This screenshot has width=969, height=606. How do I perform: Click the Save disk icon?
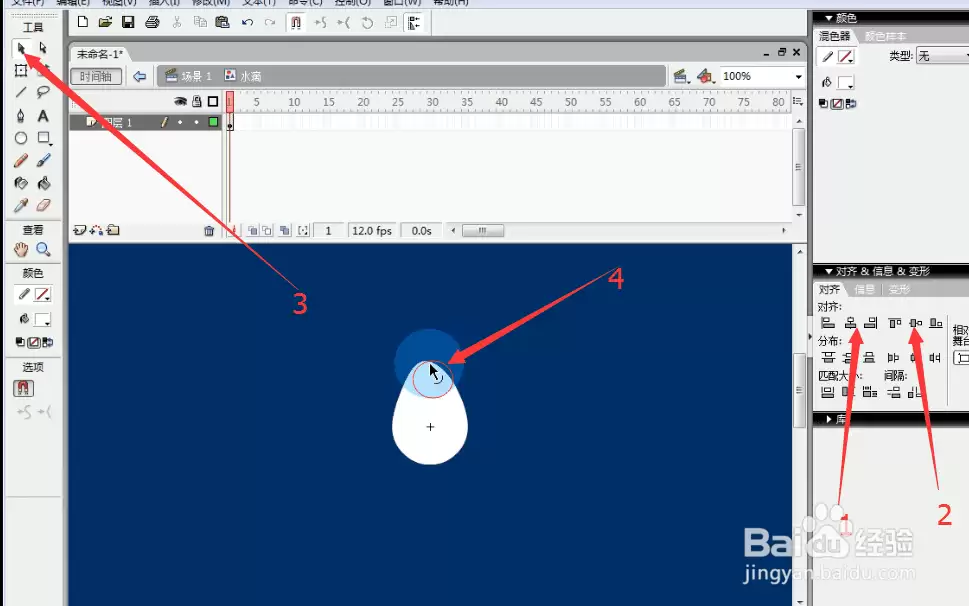pos(128,22)
